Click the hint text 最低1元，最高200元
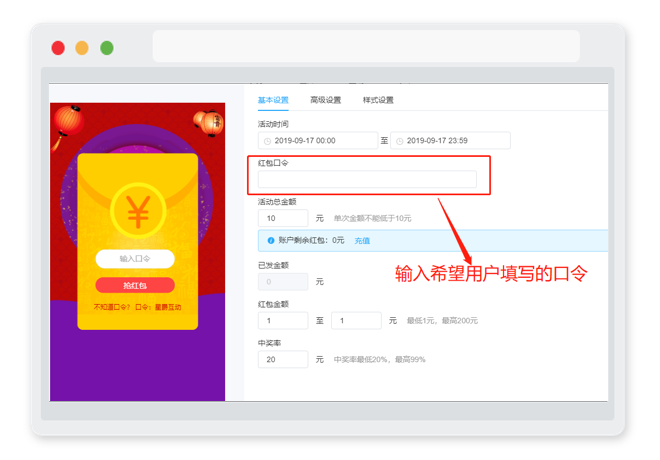The image size is (660, 460). click(442, 321)
